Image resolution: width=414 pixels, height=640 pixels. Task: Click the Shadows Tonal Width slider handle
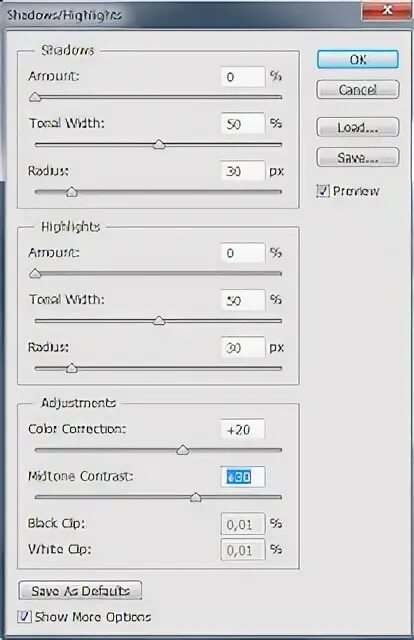(x=159, y=144)
